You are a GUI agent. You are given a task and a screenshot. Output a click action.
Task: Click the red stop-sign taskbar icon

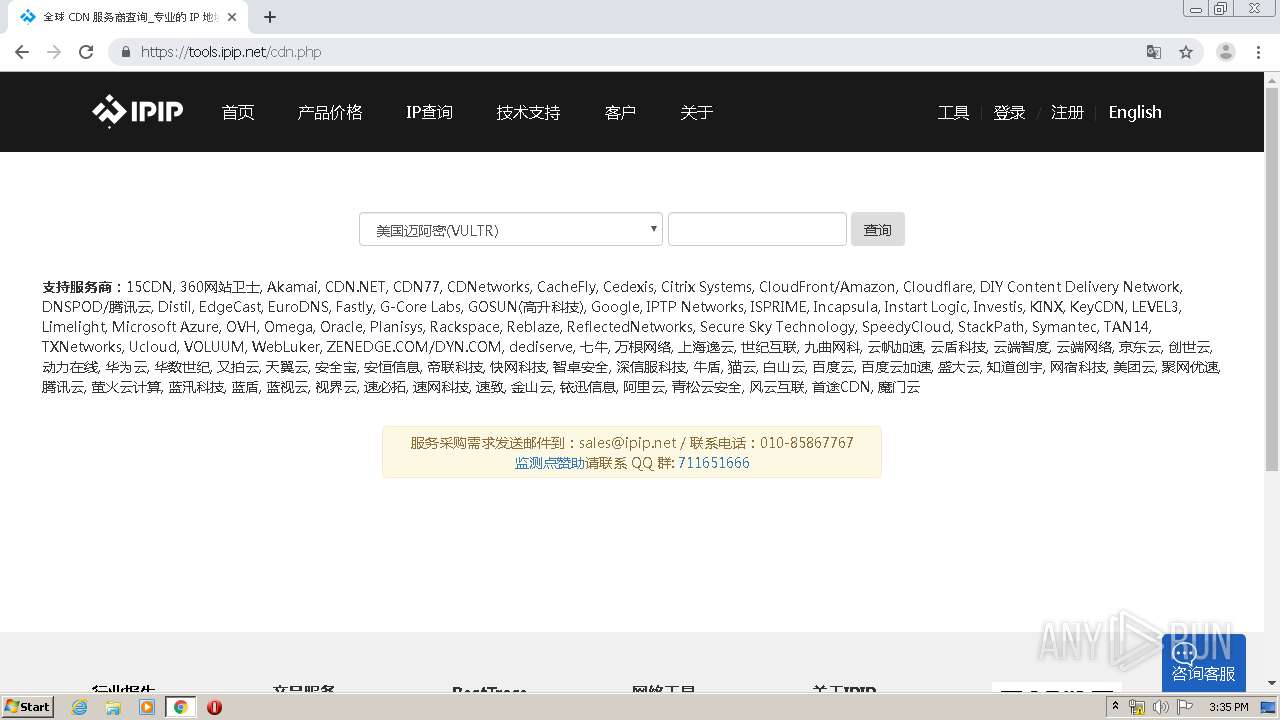[x=214, y=707]
